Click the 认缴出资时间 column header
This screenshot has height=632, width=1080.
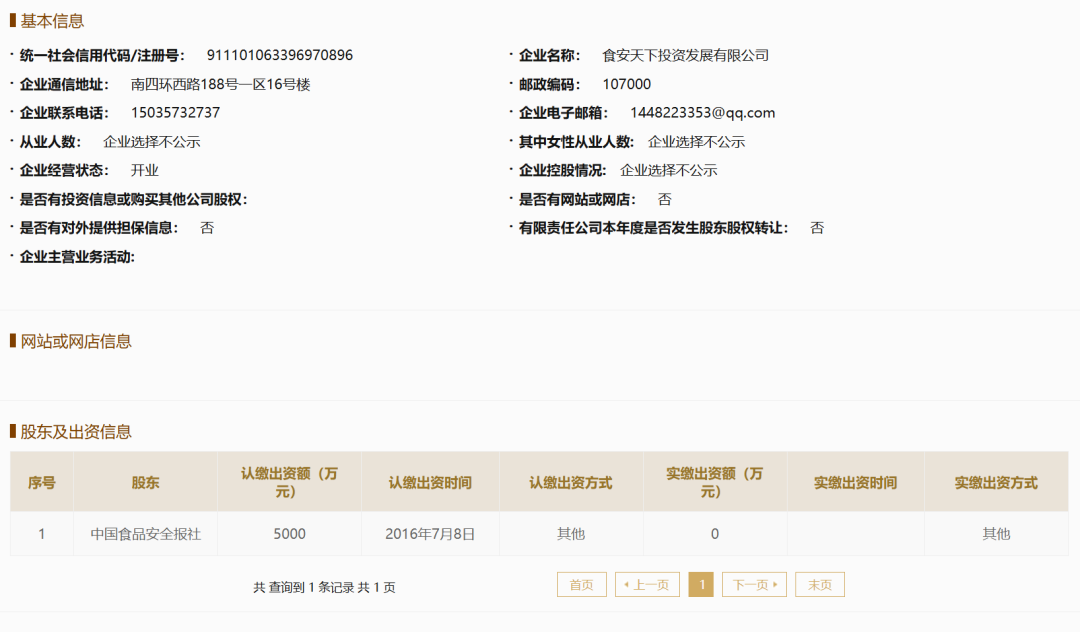(431, 481)
